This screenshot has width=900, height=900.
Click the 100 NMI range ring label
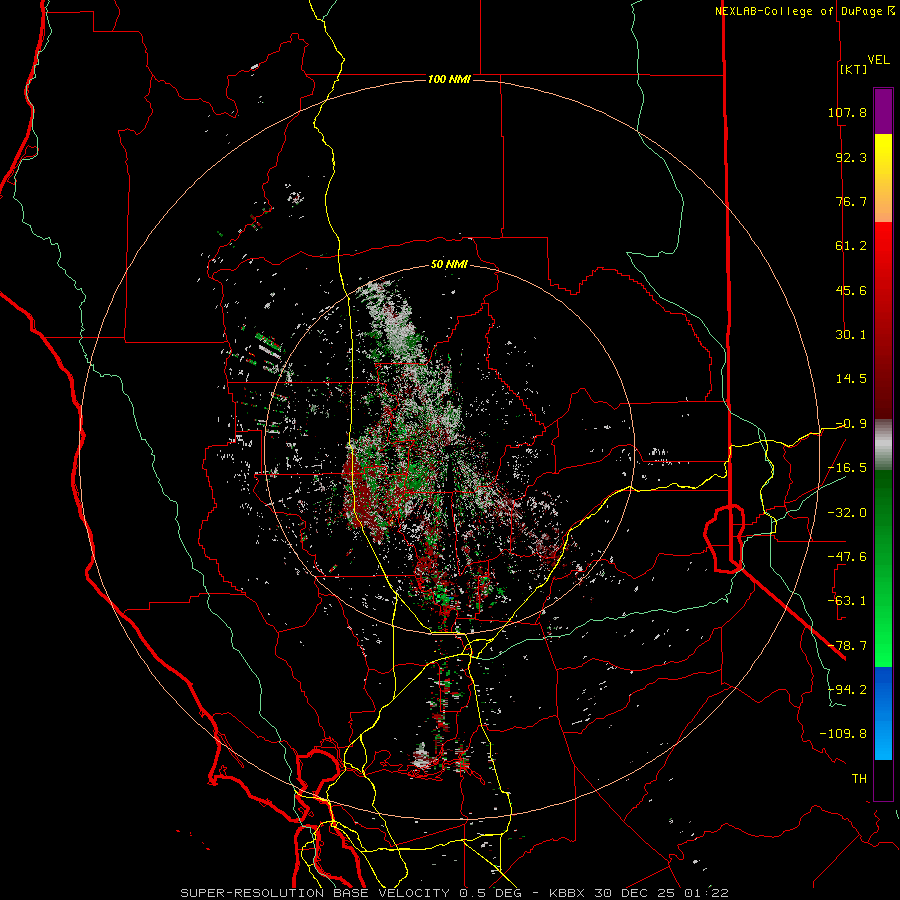[x=449, y=79]
